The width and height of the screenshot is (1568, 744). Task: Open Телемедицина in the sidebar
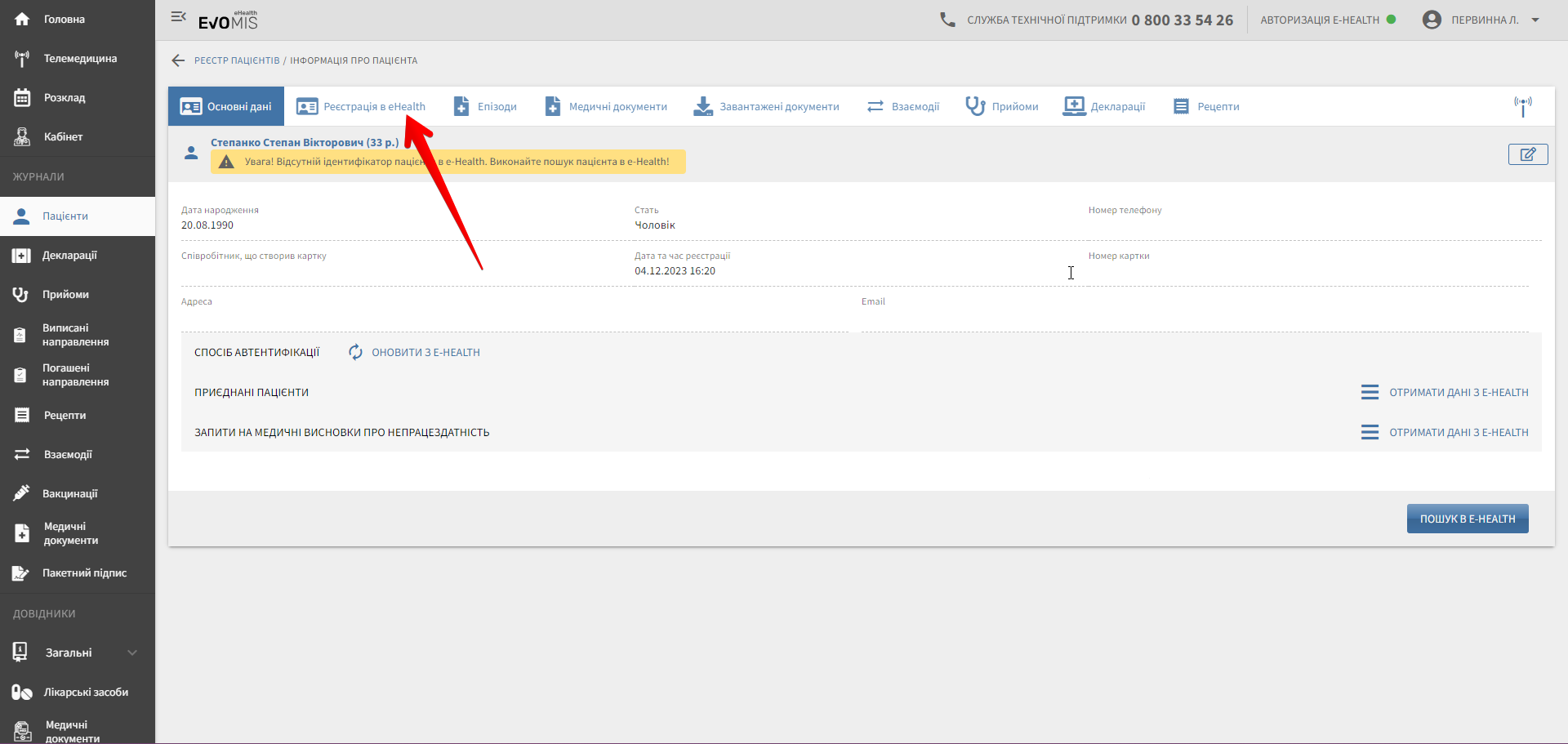coord(79,59)
